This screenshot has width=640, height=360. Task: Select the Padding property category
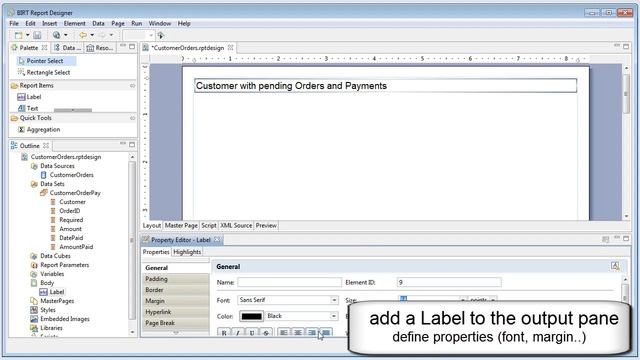point(176,279)
